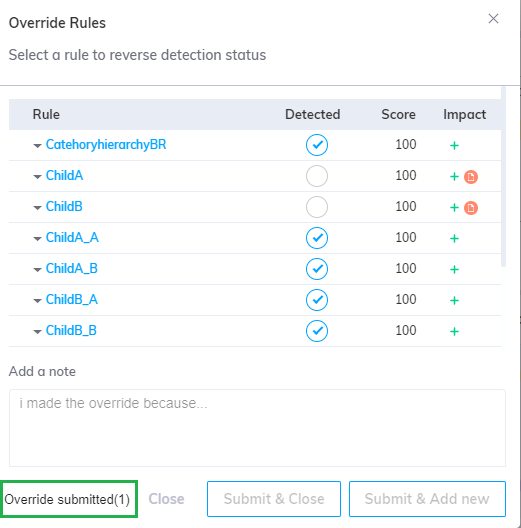
Task: Click green plus impact icon for ChildA_A
Action: [x=454, y=238]
